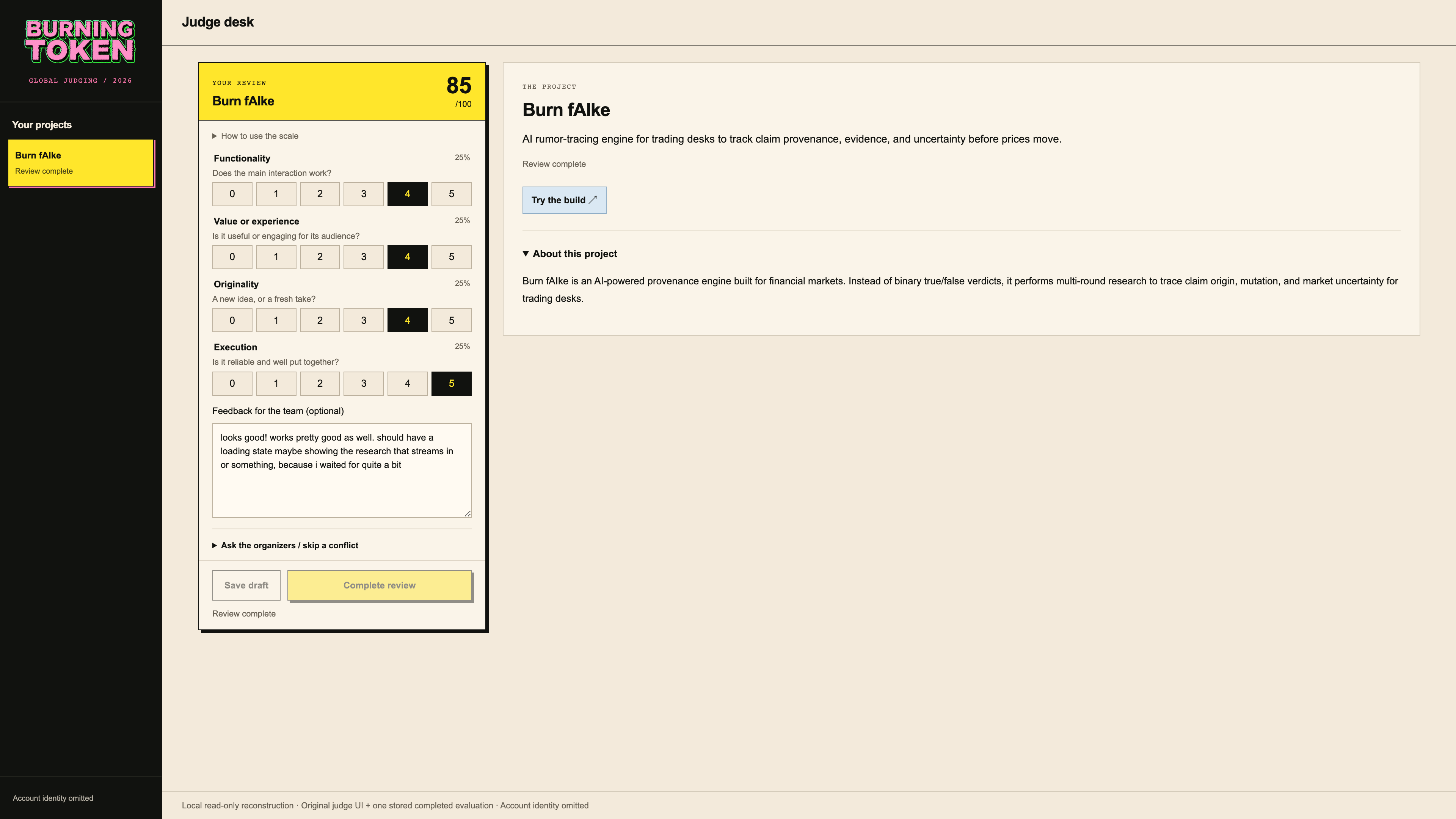
Task: Set Functionality score to 0
Action: point(232,194)
